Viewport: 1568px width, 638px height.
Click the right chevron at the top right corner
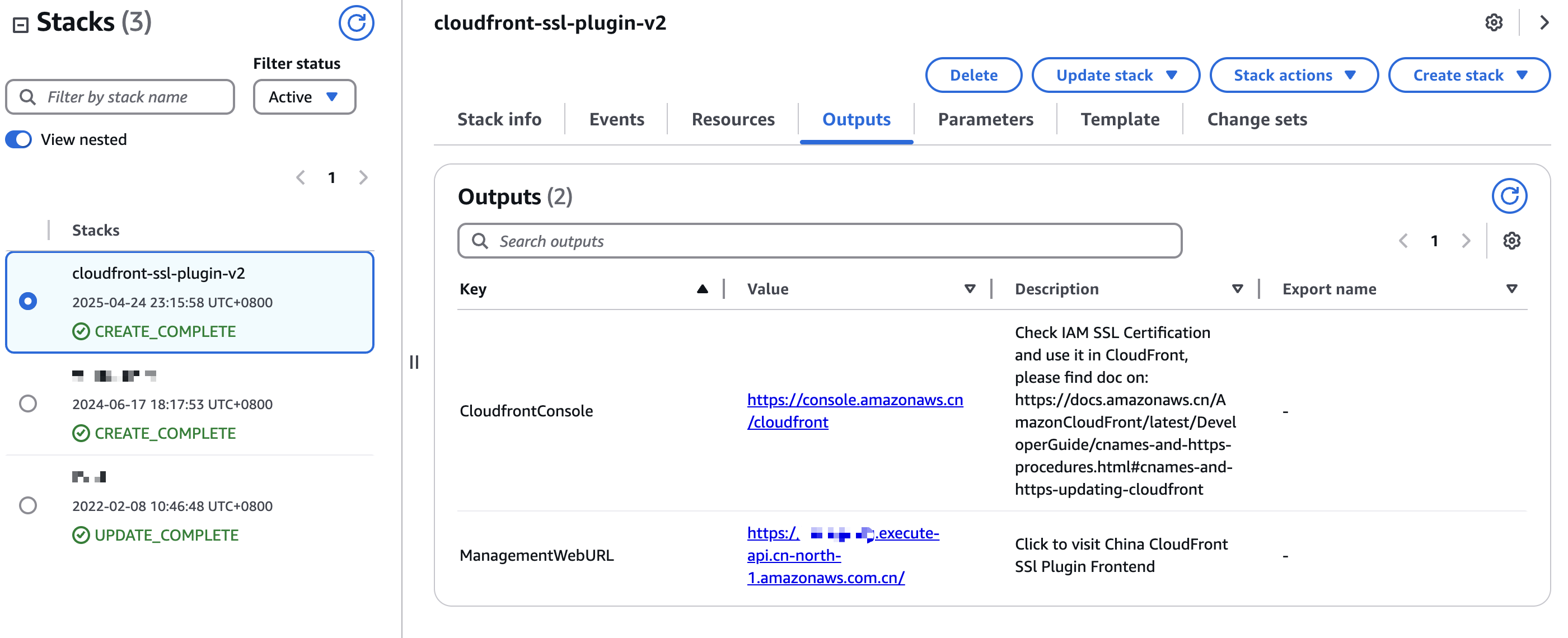pyautogui.click(x=1544, y=23)
